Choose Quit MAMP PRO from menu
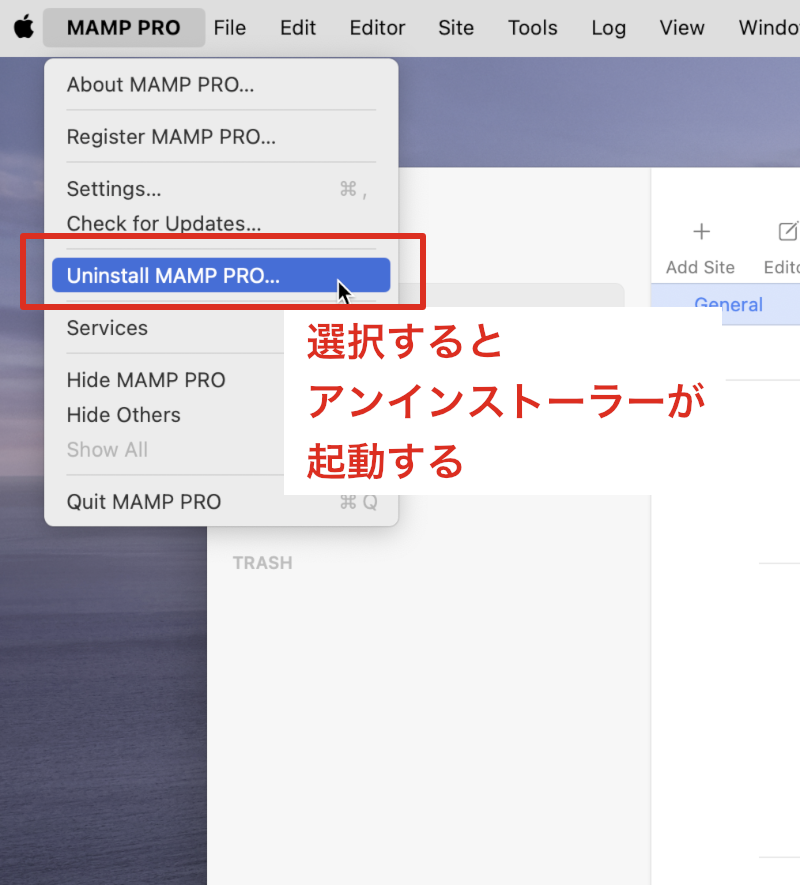800x885 pixels. 221,502
